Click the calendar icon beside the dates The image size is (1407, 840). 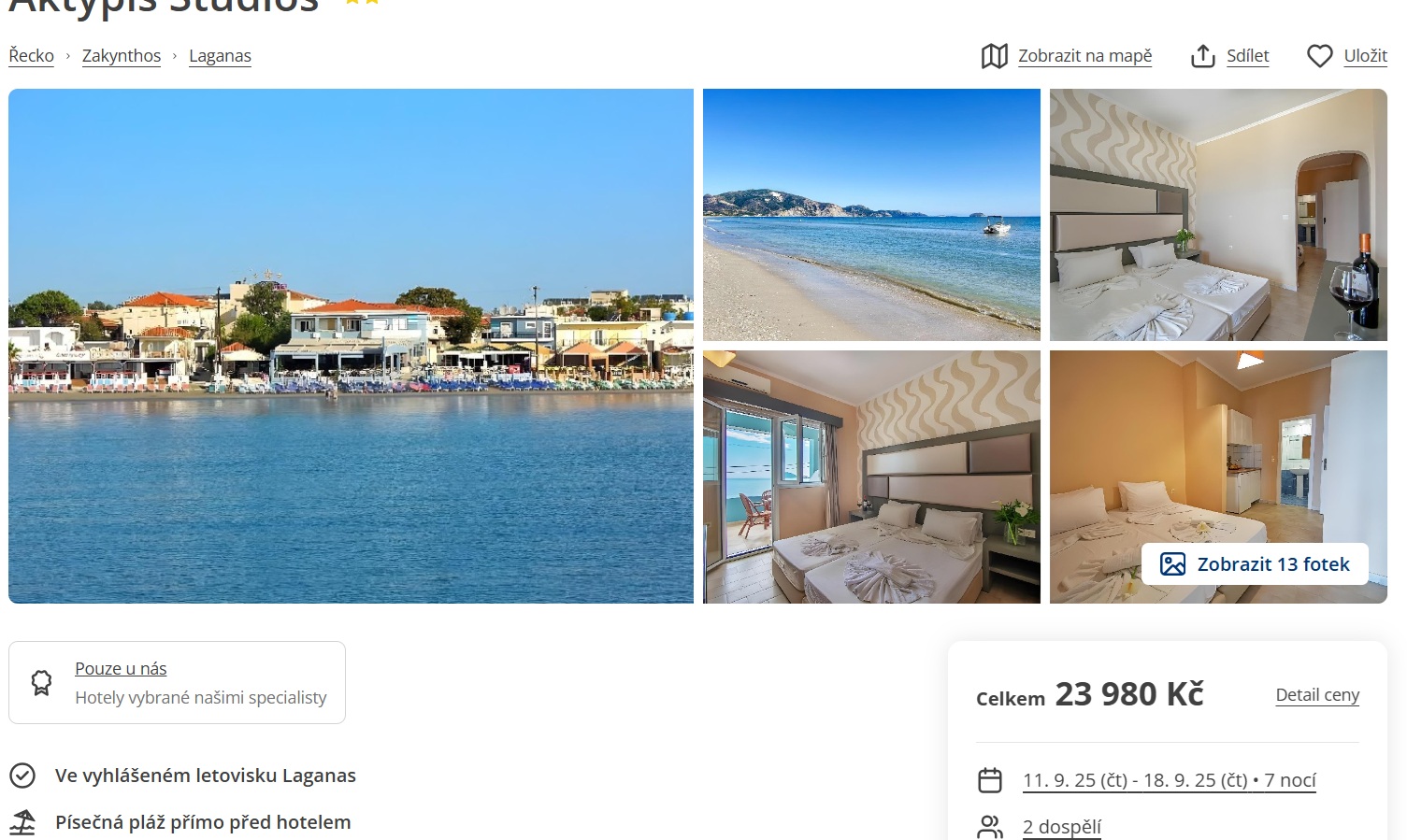[990, 780]
